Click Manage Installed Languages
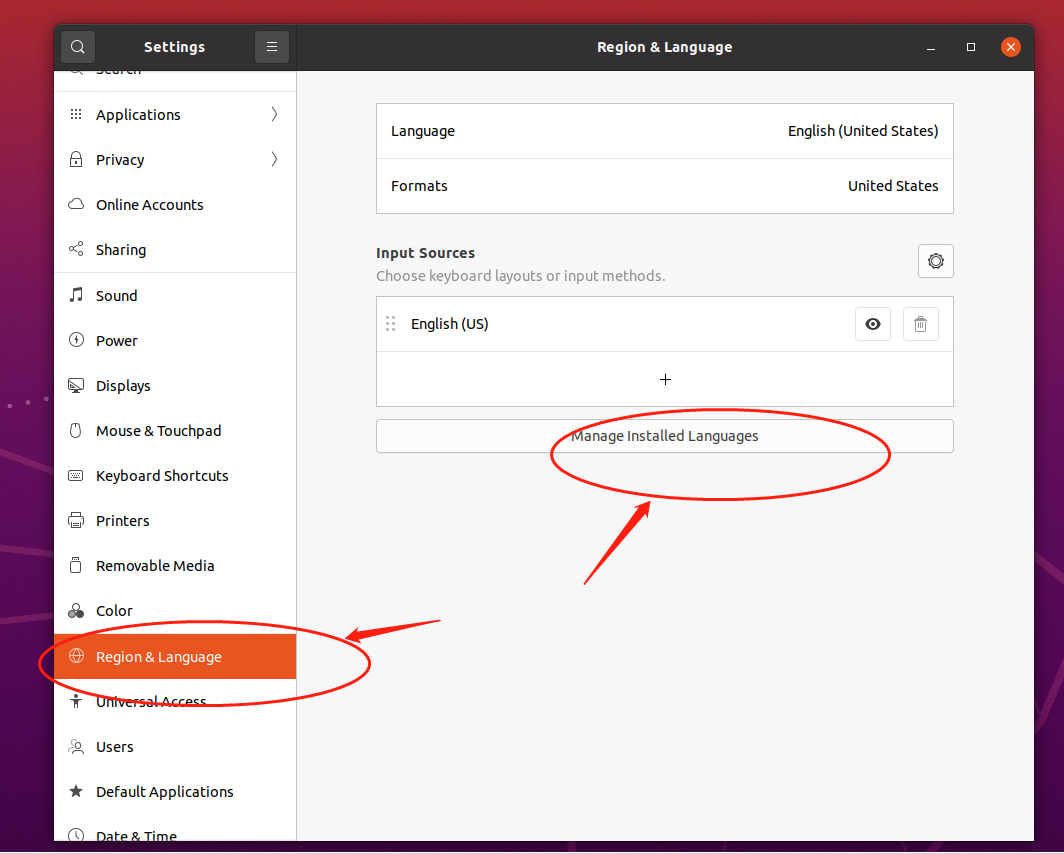The height and width of the screenshot is (854, 1064). point(664,436)
